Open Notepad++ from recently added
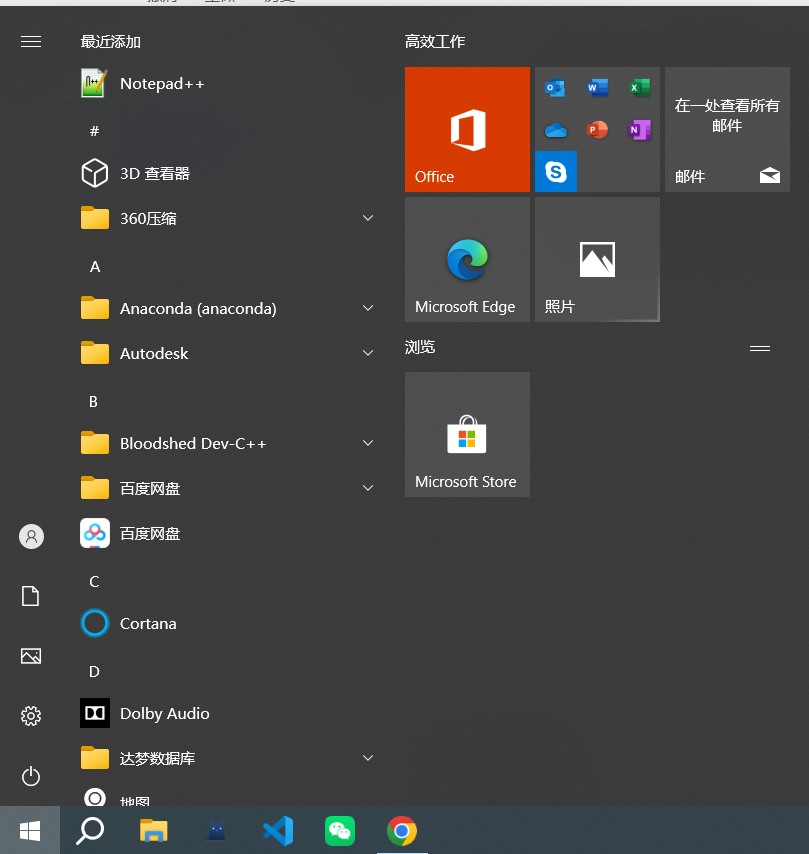 tap(227, 84)
